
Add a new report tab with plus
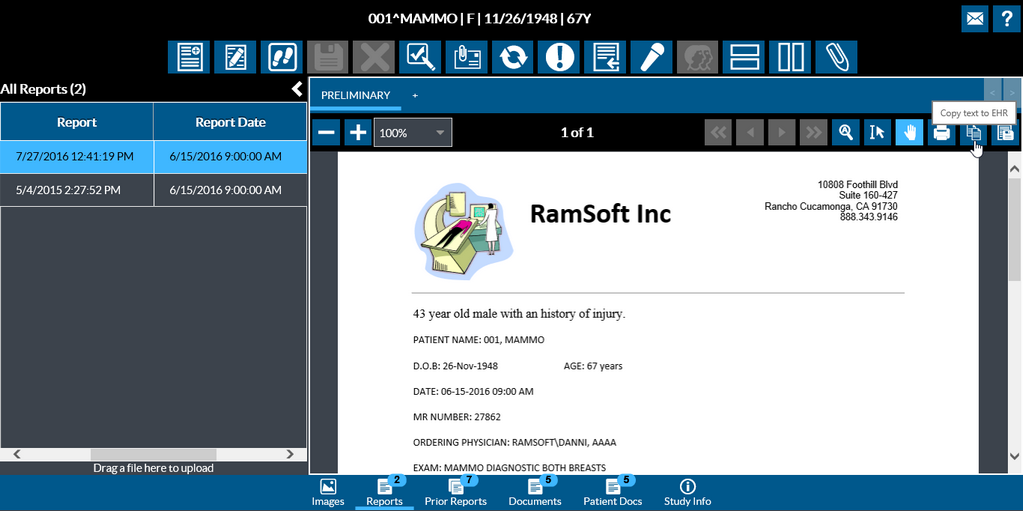coord(415,95)
